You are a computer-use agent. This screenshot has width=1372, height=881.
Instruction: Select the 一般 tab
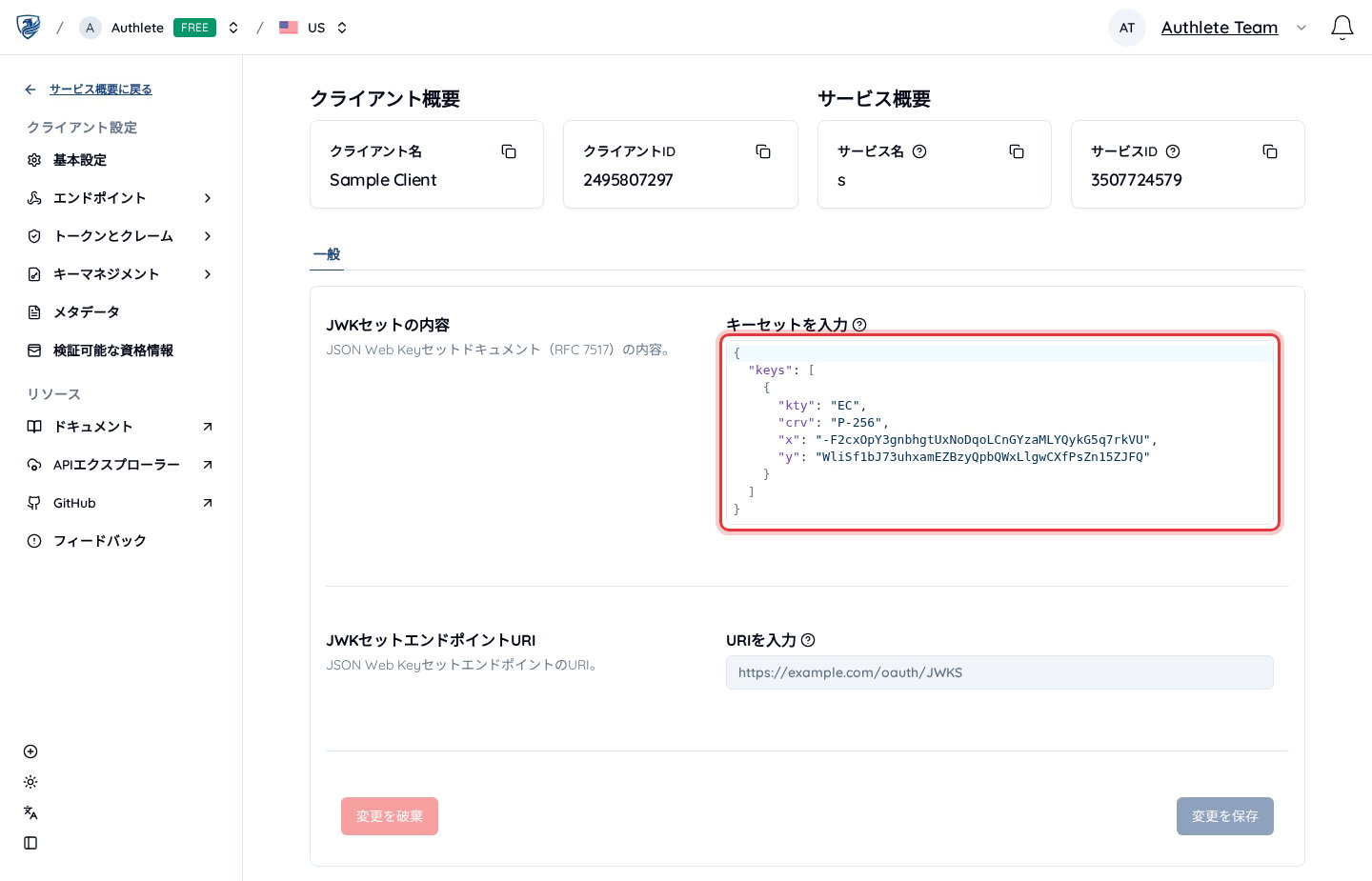point(327,254)
